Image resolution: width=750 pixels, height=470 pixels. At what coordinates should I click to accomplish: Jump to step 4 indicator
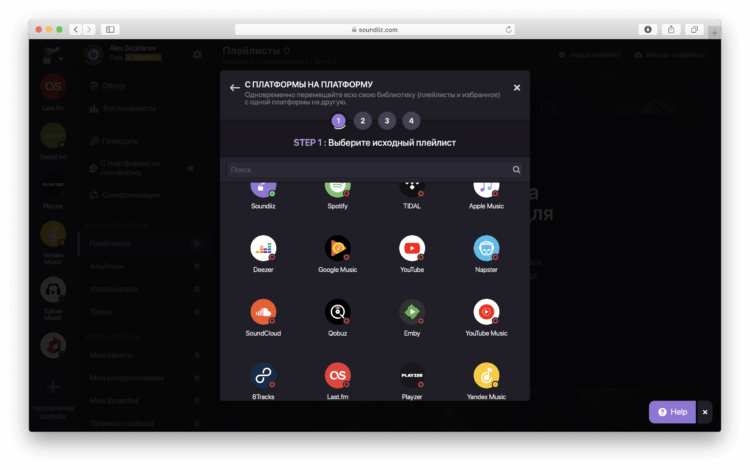click(411, 120)
